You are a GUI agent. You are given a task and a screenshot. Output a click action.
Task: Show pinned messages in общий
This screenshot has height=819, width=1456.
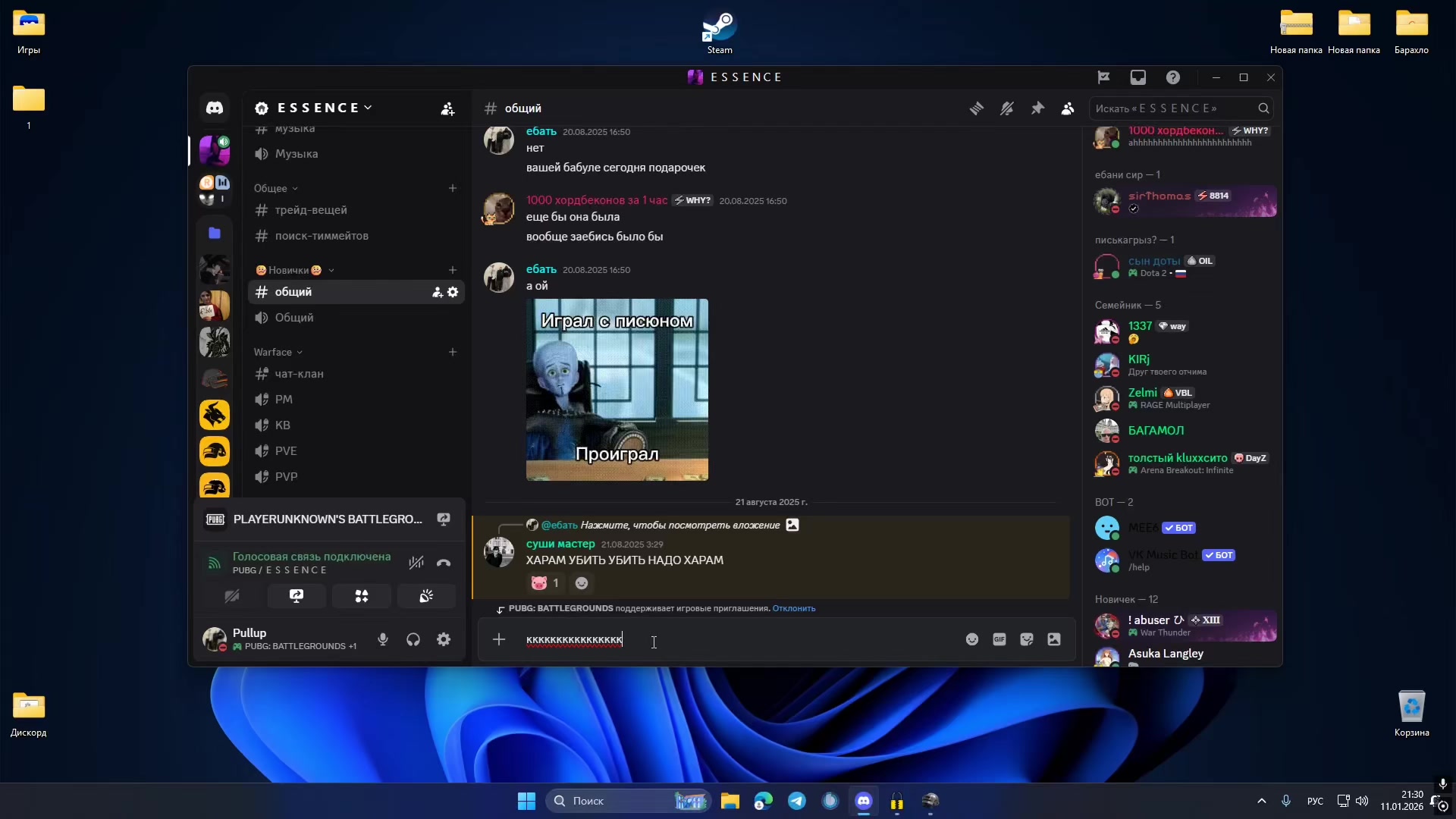pyautogui.click(x=1037, y=108)
